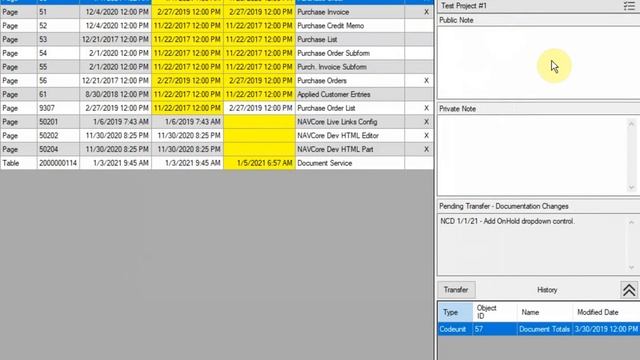Click the X mark in Purchase Orders row
This screenshot has width=640, height=360.
(426, 81)
